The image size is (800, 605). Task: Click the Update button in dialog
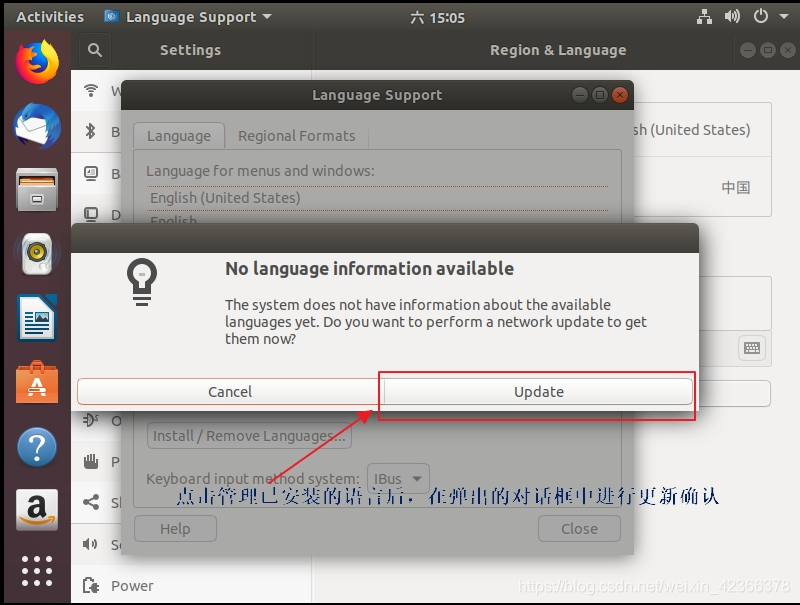tap(538, 392)
